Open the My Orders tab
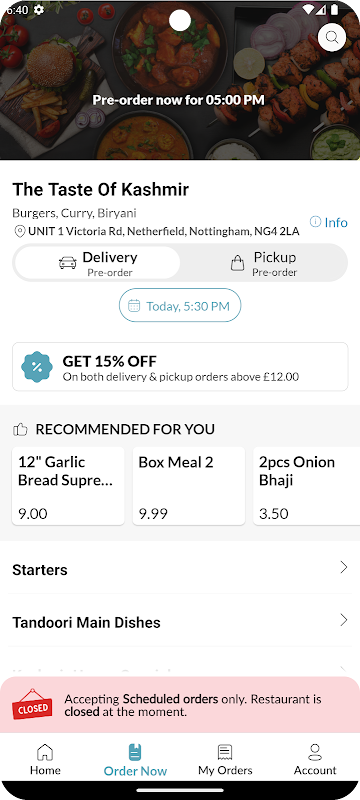 coord(225,759)
